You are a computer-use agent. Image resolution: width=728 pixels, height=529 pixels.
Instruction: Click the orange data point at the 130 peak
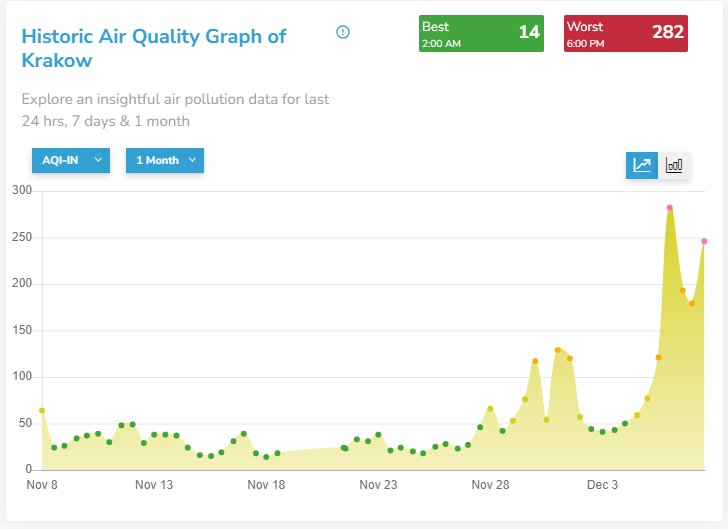click(x=558, y=350)
